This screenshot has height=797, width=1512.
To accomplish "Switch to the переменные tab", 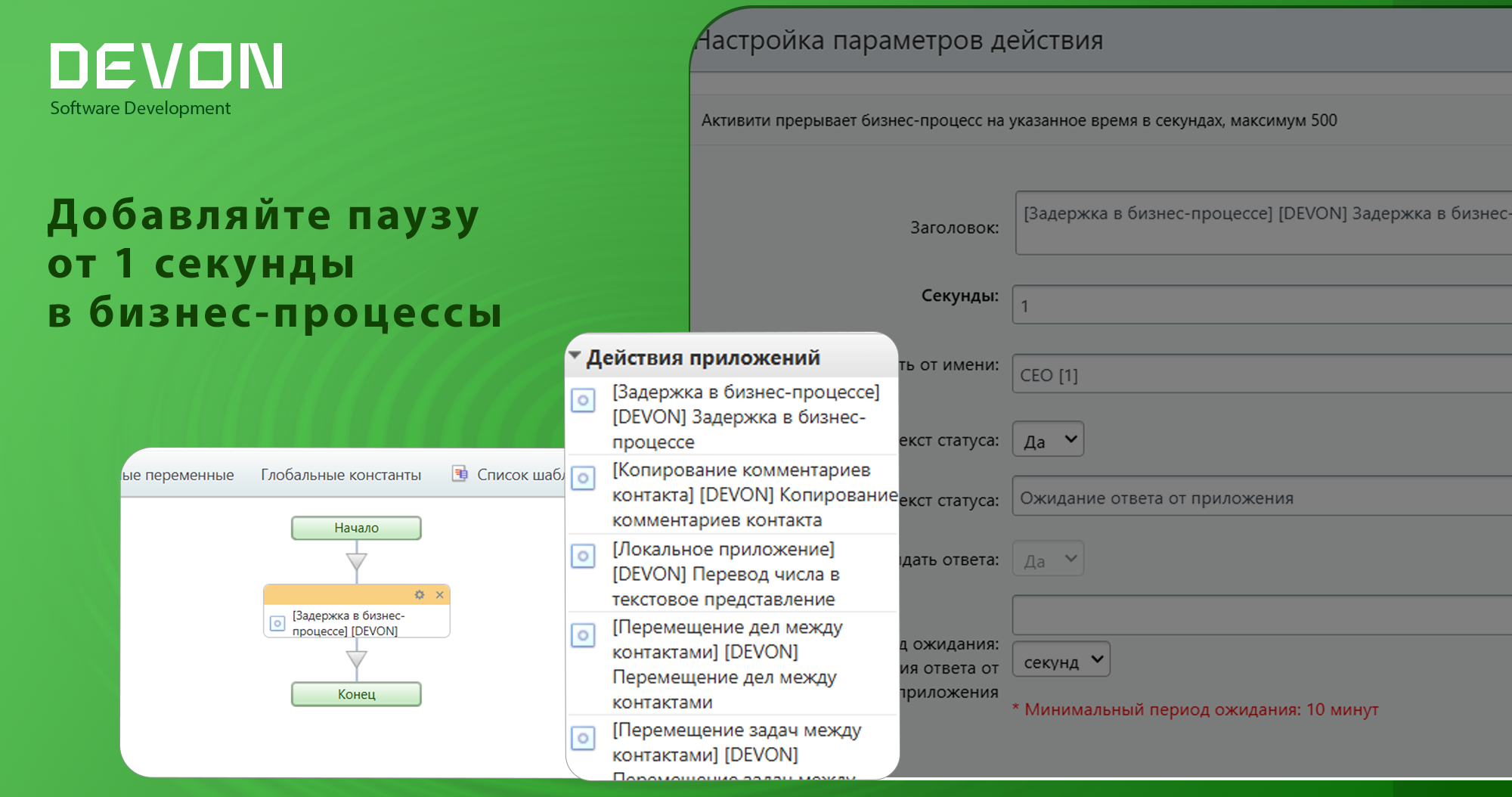I will (x=178, y=475).
